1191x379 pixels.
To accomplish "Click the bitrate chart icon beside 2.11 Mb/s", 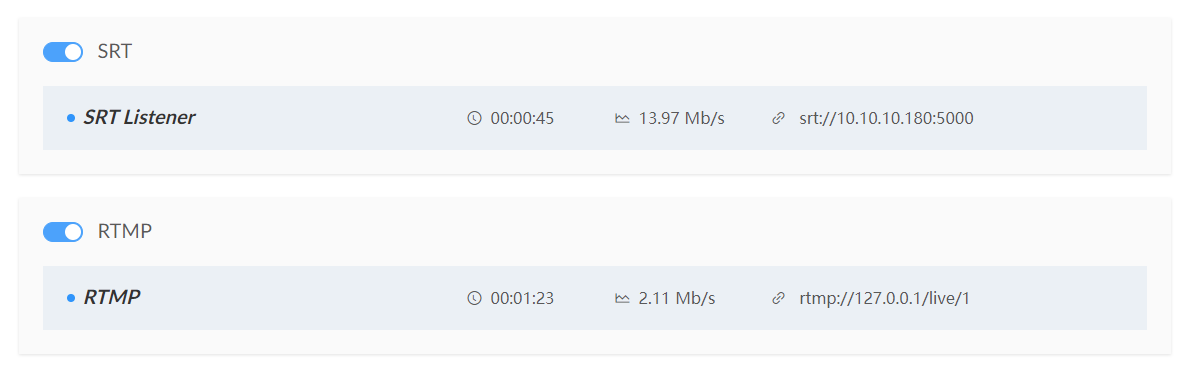I will pos(622,298).
